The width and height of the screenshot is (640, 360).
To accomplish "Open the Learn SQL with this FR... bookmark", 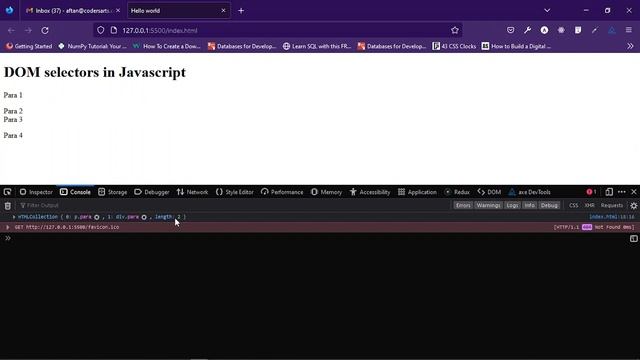I will tap(317, 46).
